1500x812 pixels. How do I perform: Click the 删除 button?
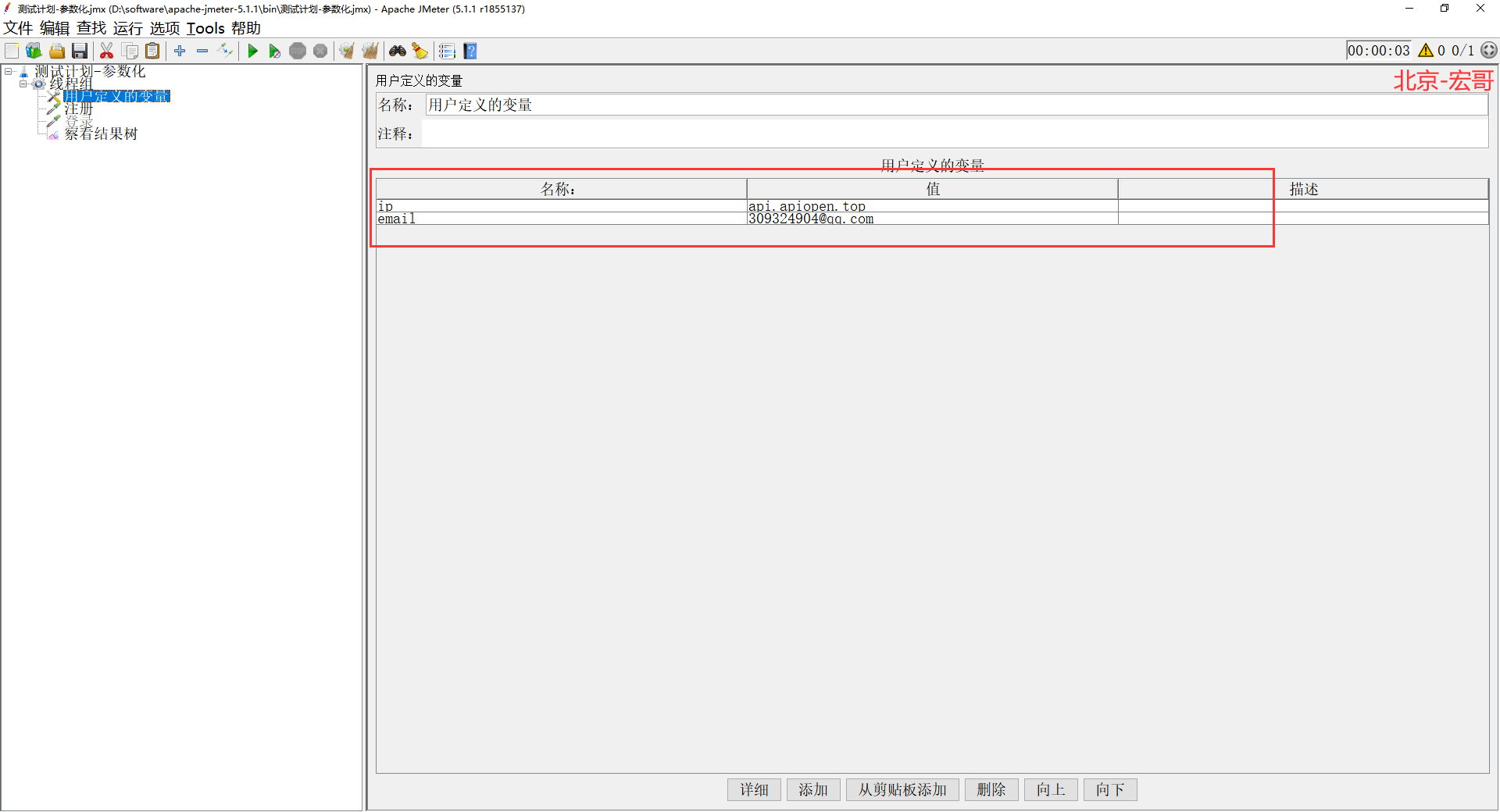pyautogui.click(x=991, y=790)
